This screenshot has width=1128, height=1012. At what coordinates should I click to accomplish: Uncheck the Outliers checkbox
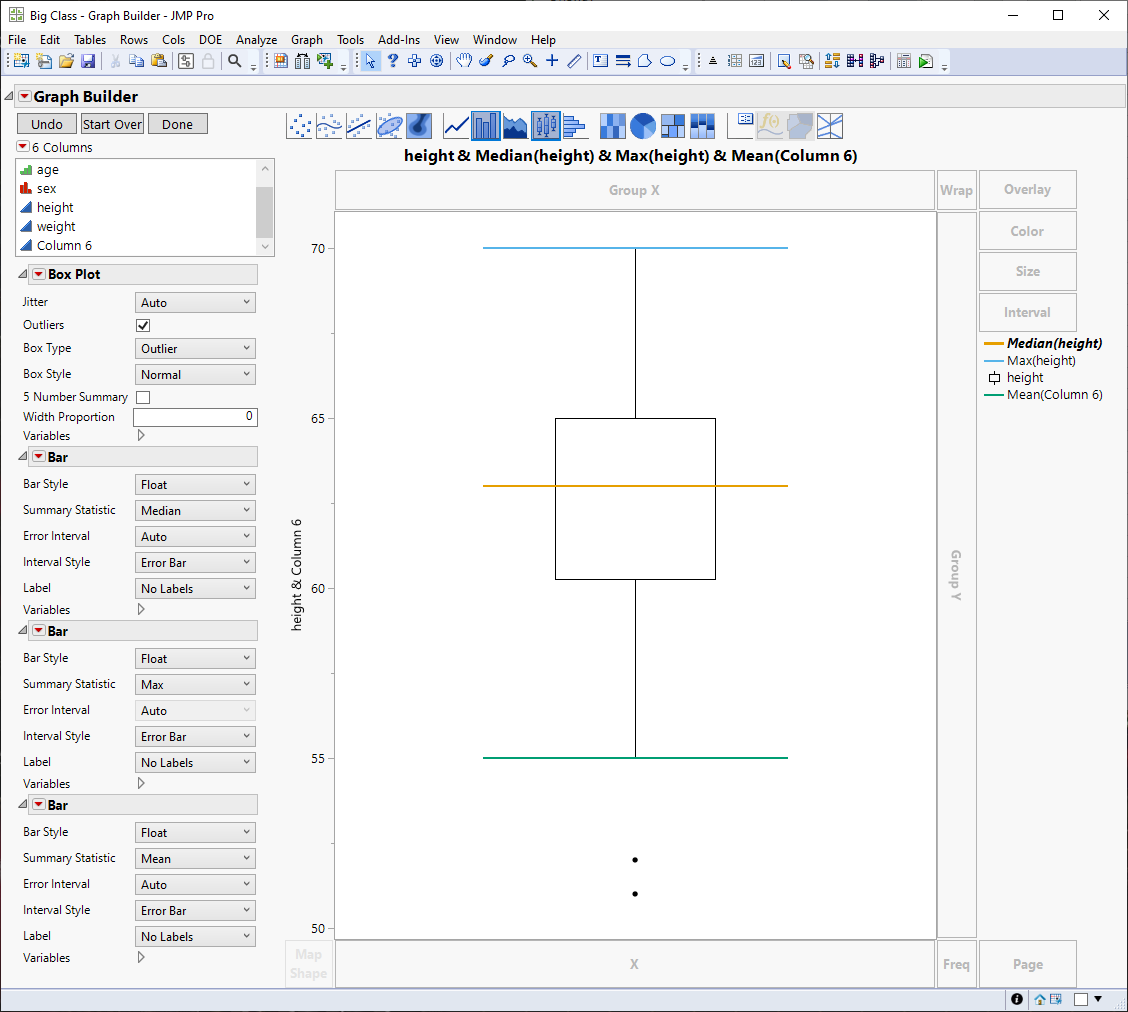[x=143, y=325]
